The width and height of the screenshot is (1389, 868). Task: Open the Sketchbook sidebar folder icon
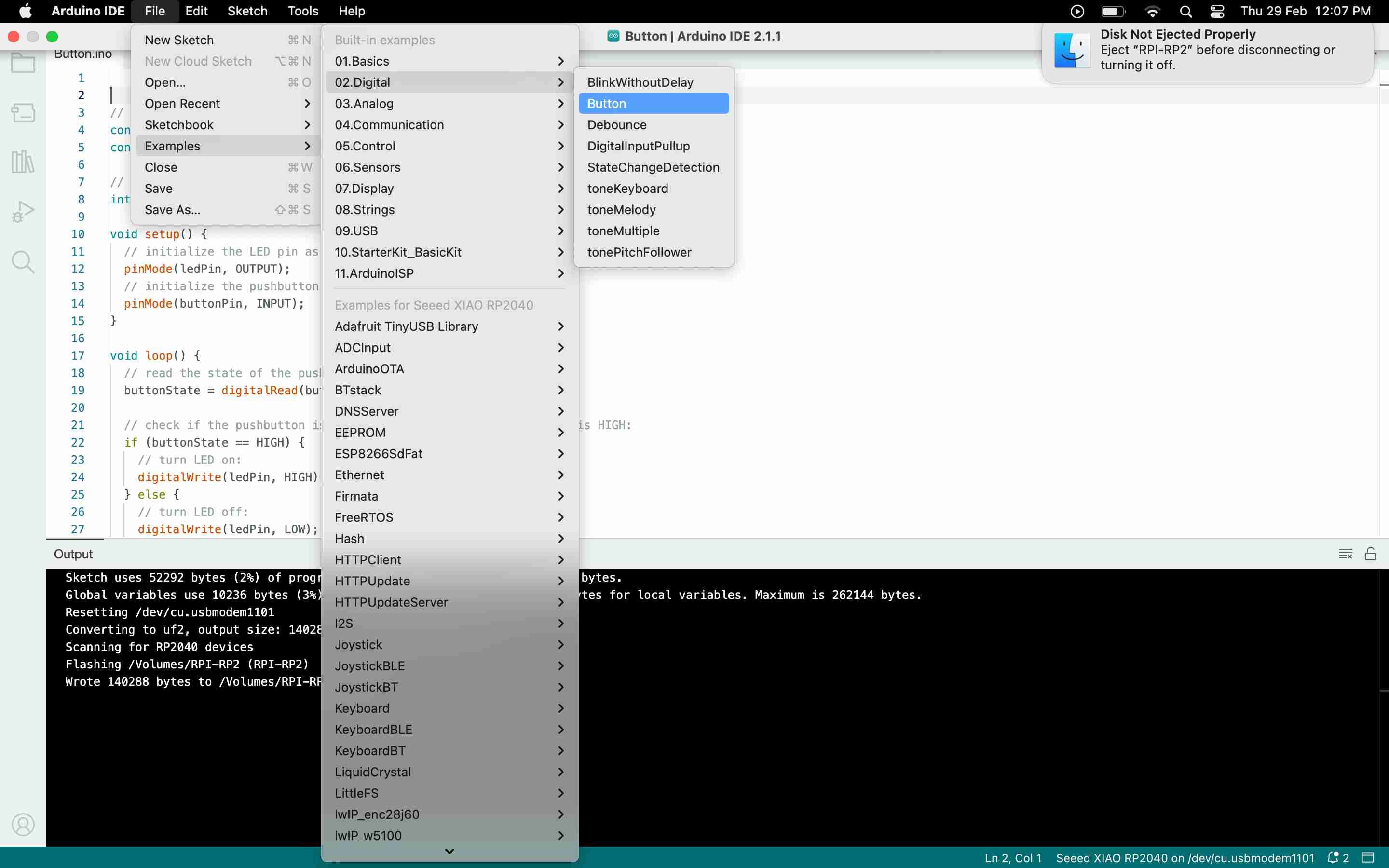(x=23, y=62)
